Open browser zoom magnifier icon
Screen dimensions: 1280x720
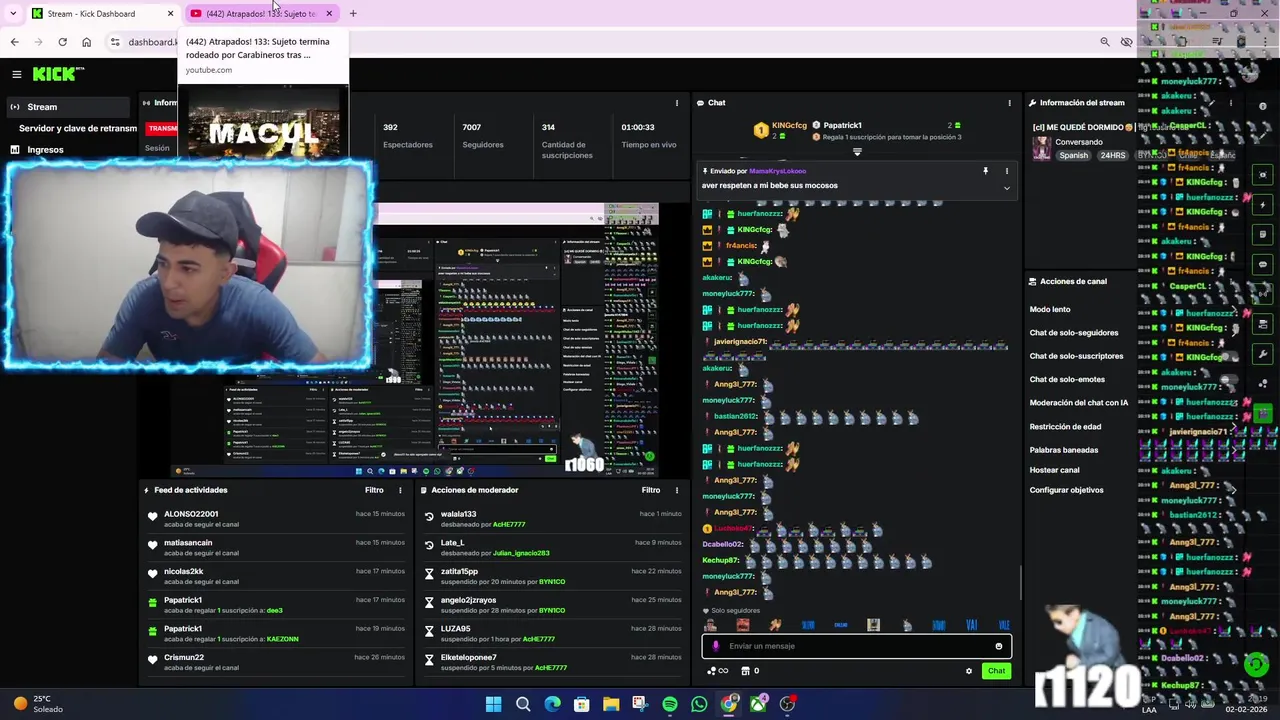(1105, 42)
